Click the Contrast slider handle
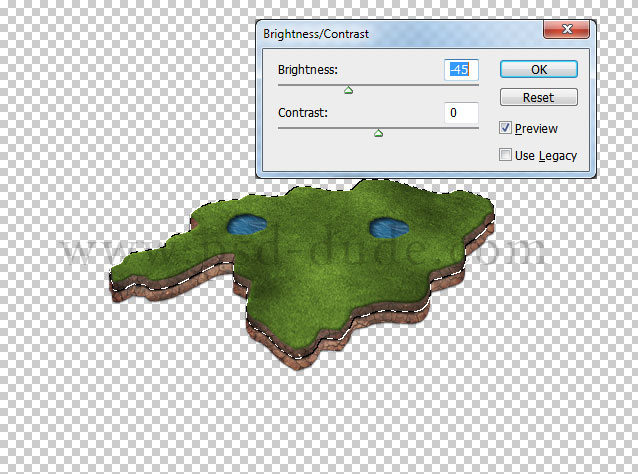Viewport: 638px width, 474px height. pos(378,133)
